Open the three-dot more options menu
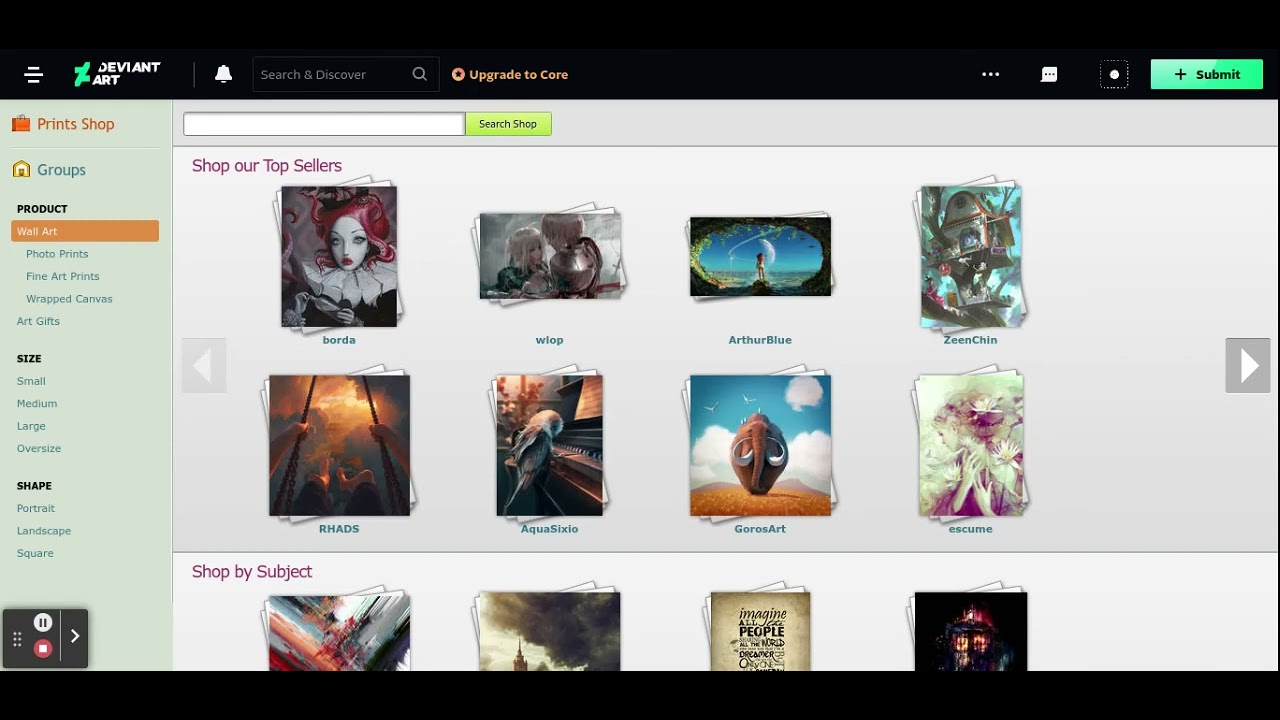 (x=991, y=74)
